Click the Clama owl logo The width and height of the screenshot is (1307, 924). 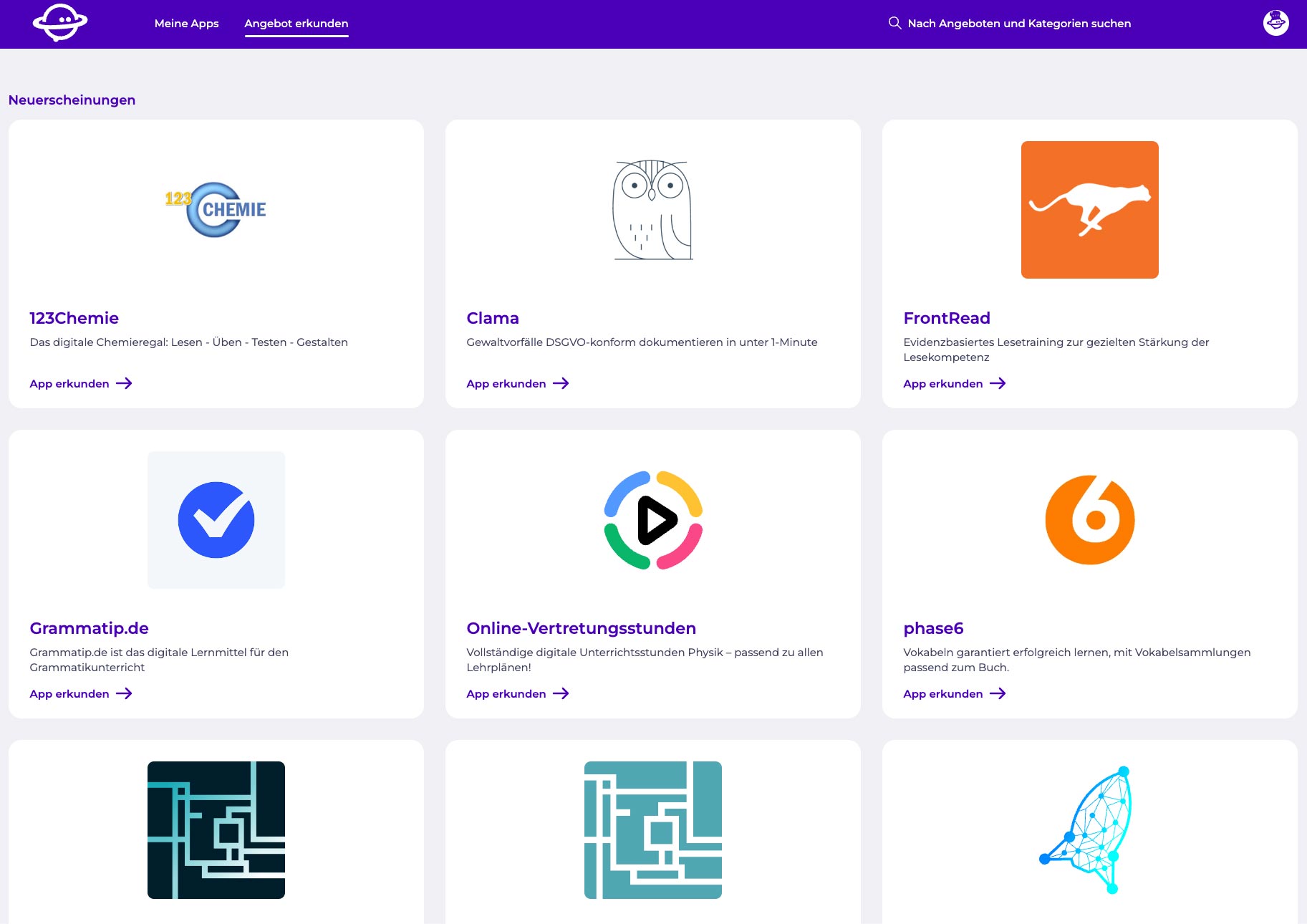coord(652,209)
